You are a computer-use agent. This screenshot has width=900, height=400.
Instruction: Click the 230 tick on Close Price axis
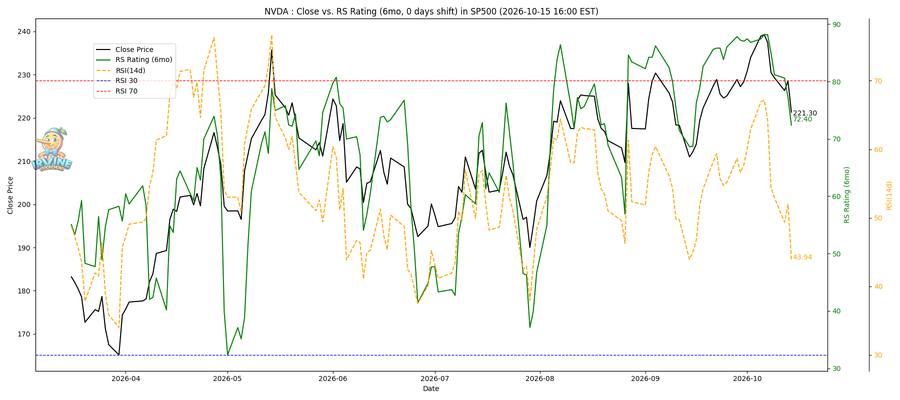[25, 75]
